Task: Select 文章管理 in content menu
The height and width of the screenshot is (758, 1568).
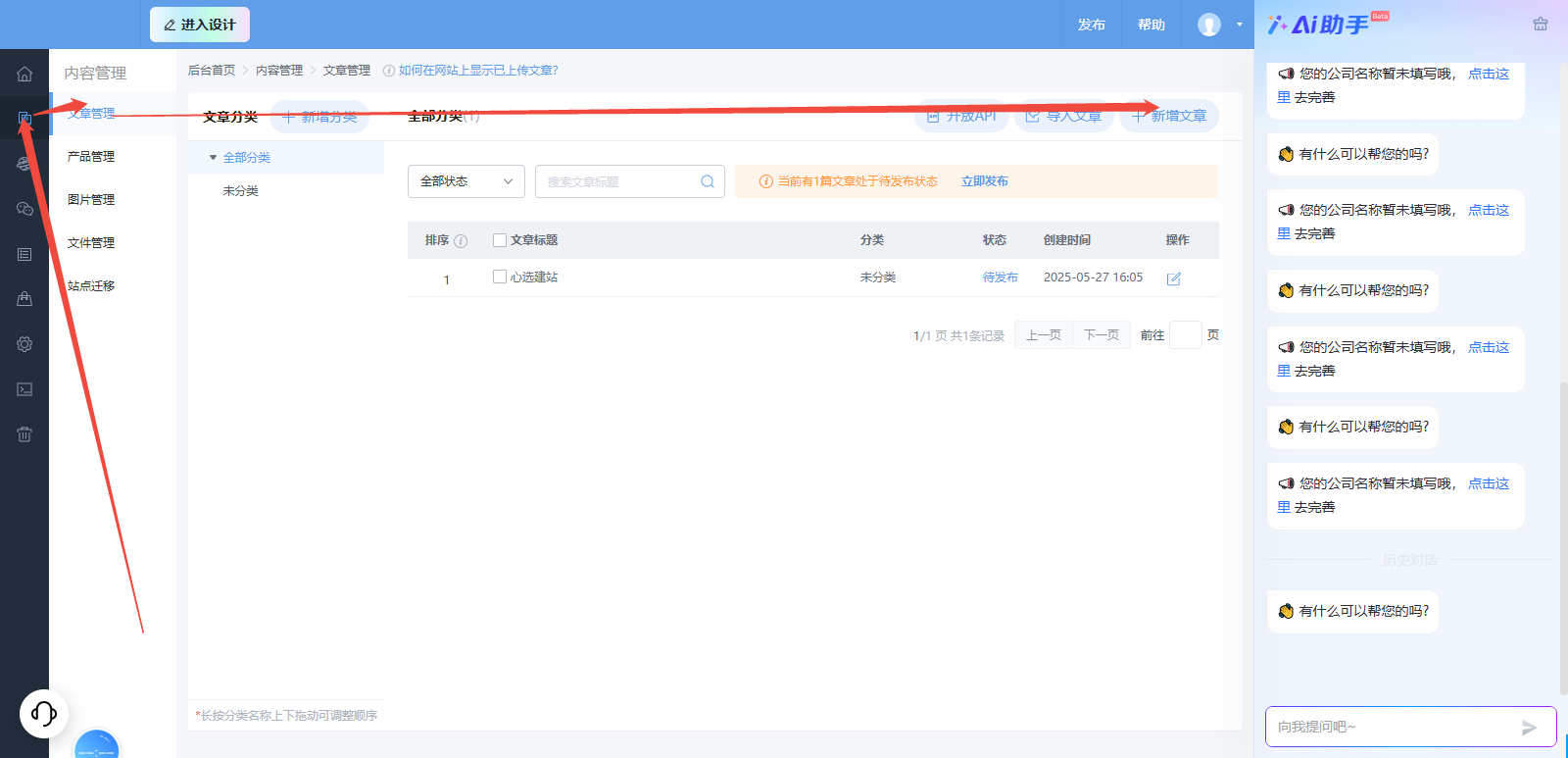Action: [91, 114]
